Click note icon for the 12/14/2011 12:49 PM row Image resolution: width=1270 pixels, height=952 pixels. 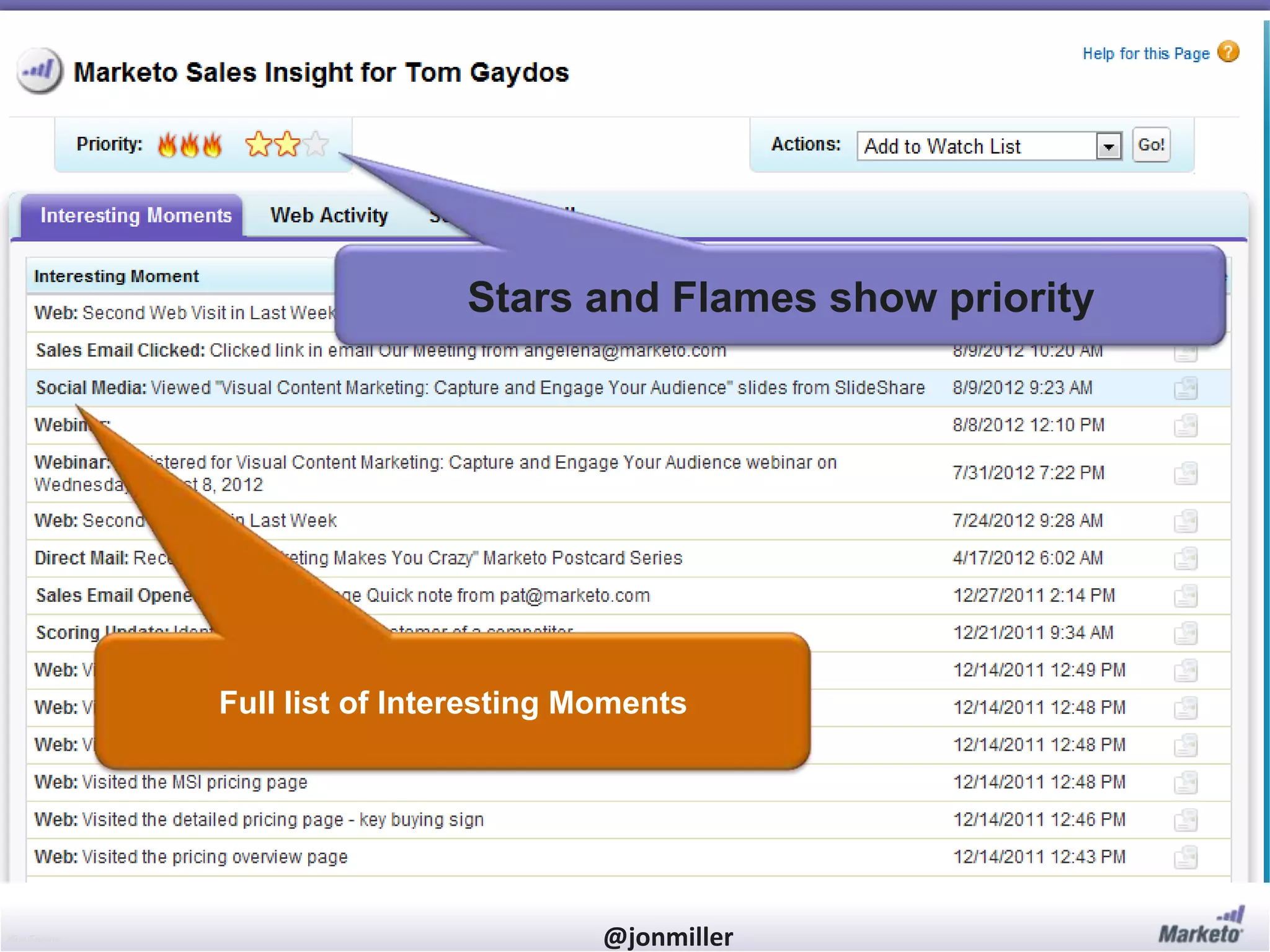pyautogui.click(x=1186, y=671)
